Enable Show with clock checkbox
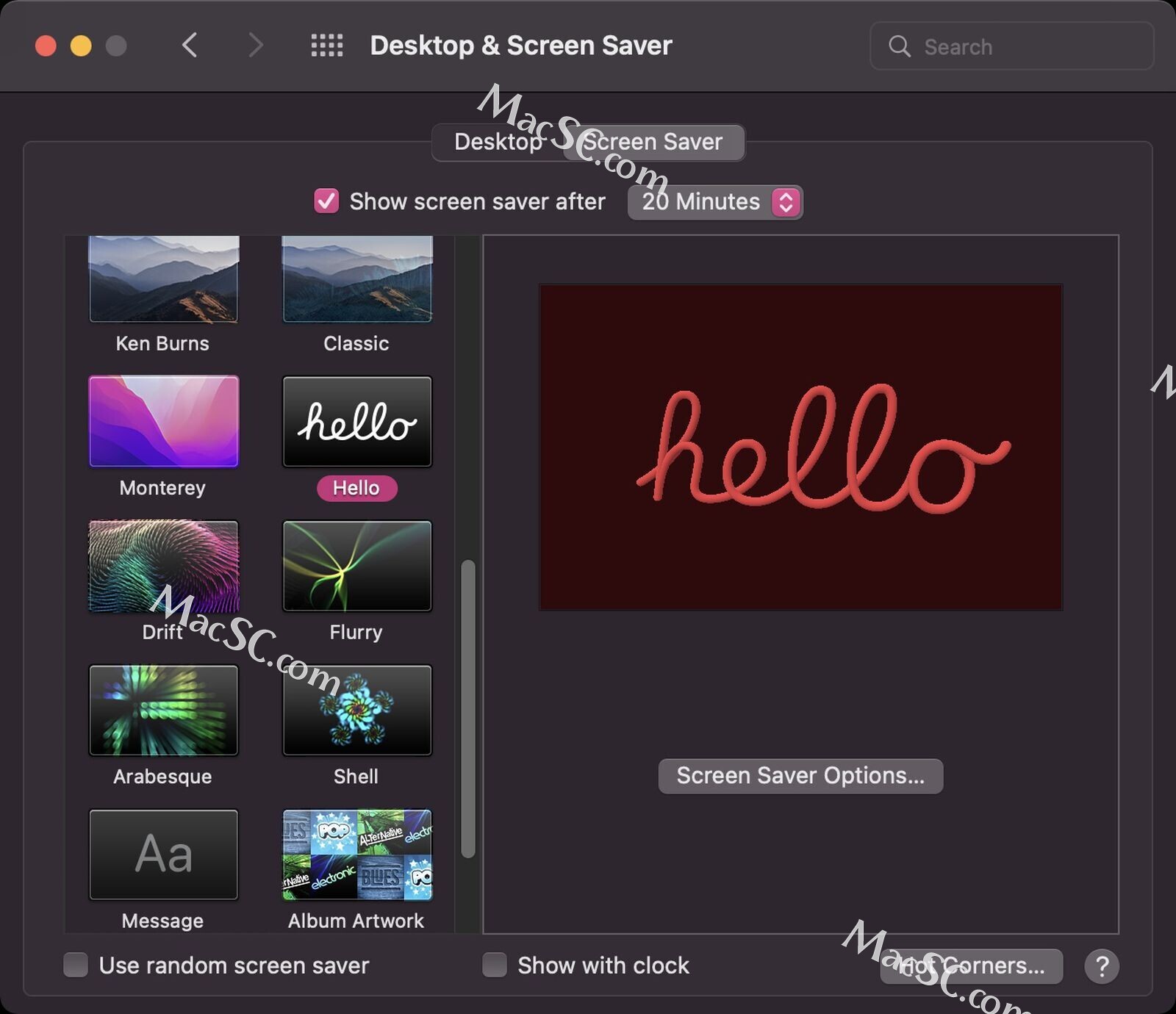This screenshot has width=1176, height=1014. click(x=495, y=965)
